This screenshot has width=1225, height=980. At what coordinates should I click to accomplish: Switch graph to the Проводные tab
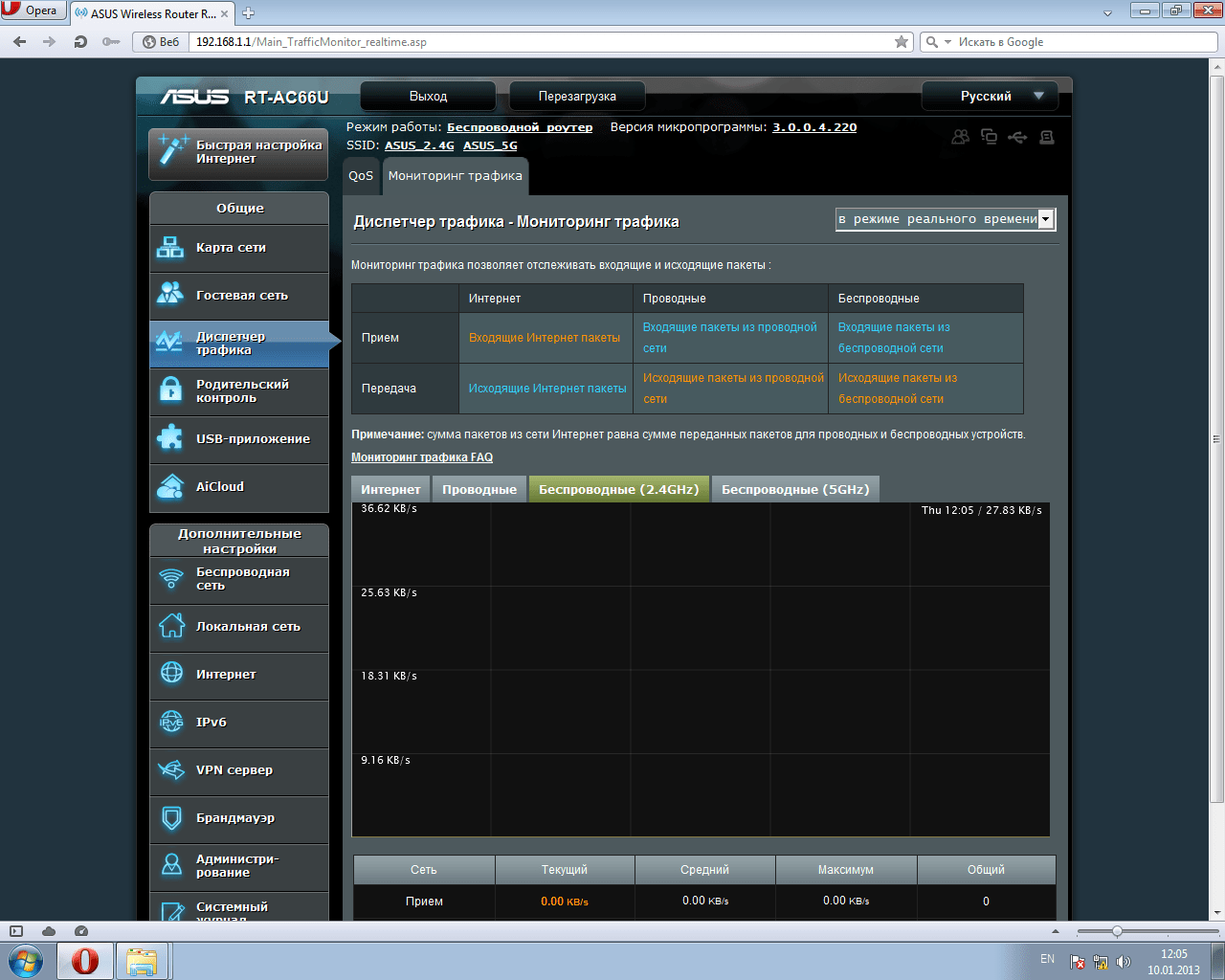479,489
